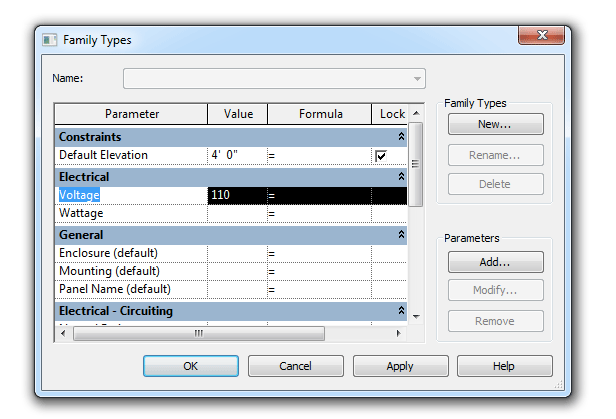Click the Formula column header
Screen dimensions: 616x419
click(x=319, y=114)
